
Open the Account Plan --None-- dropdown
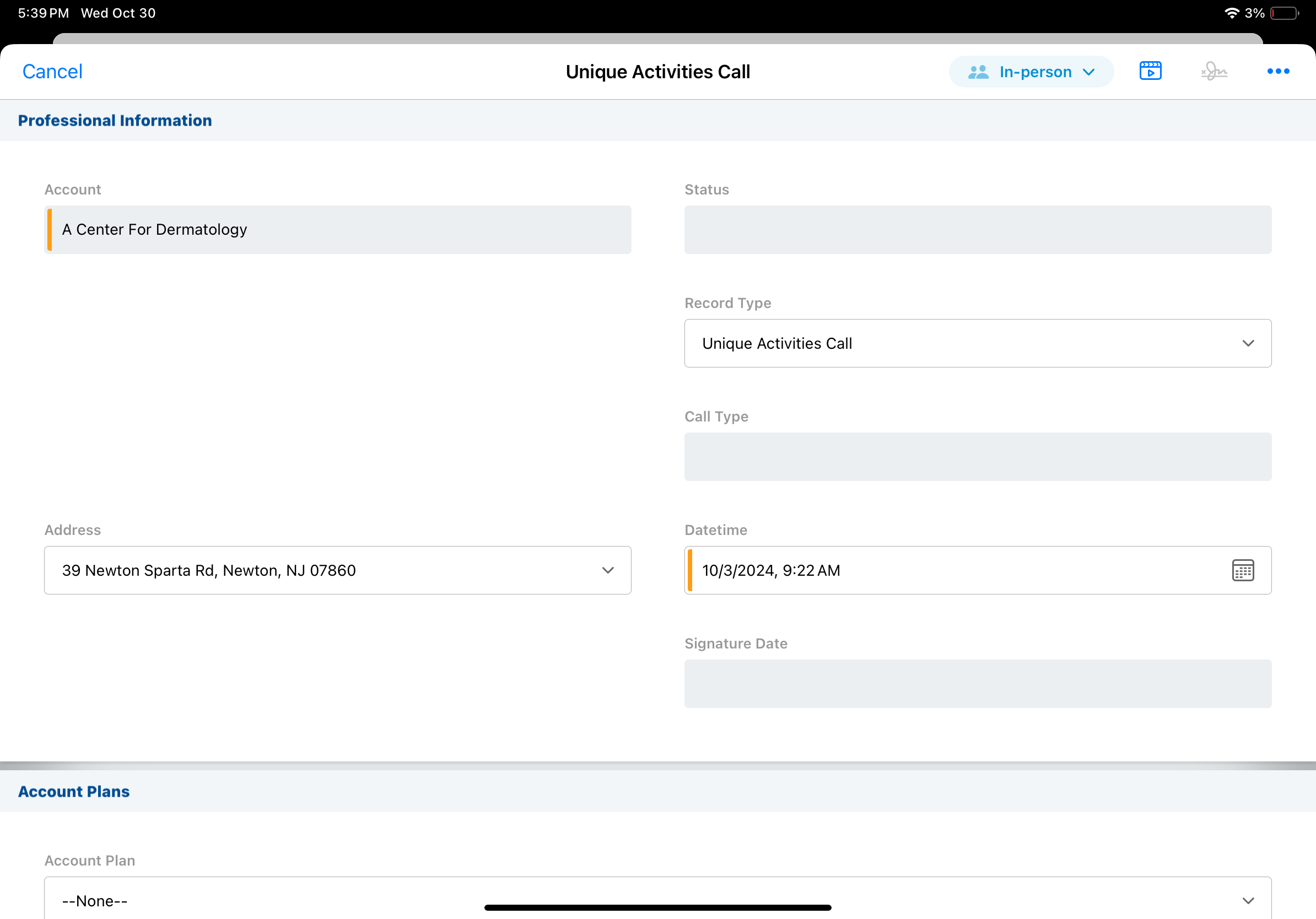[x=657, y=900]
